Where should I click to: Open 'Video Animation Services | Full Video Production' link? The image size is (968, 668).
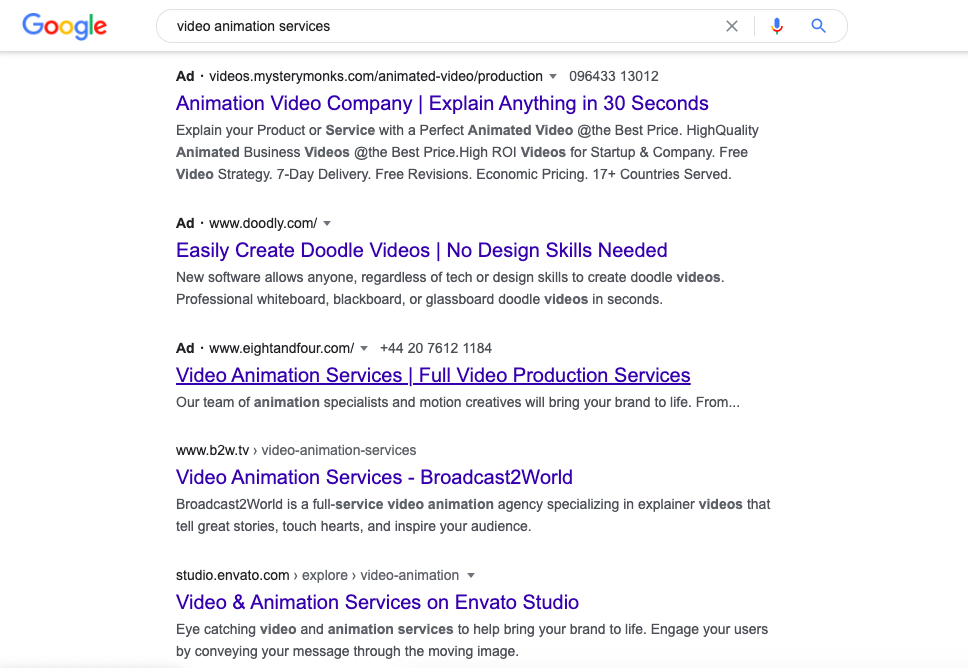(433, 375)
